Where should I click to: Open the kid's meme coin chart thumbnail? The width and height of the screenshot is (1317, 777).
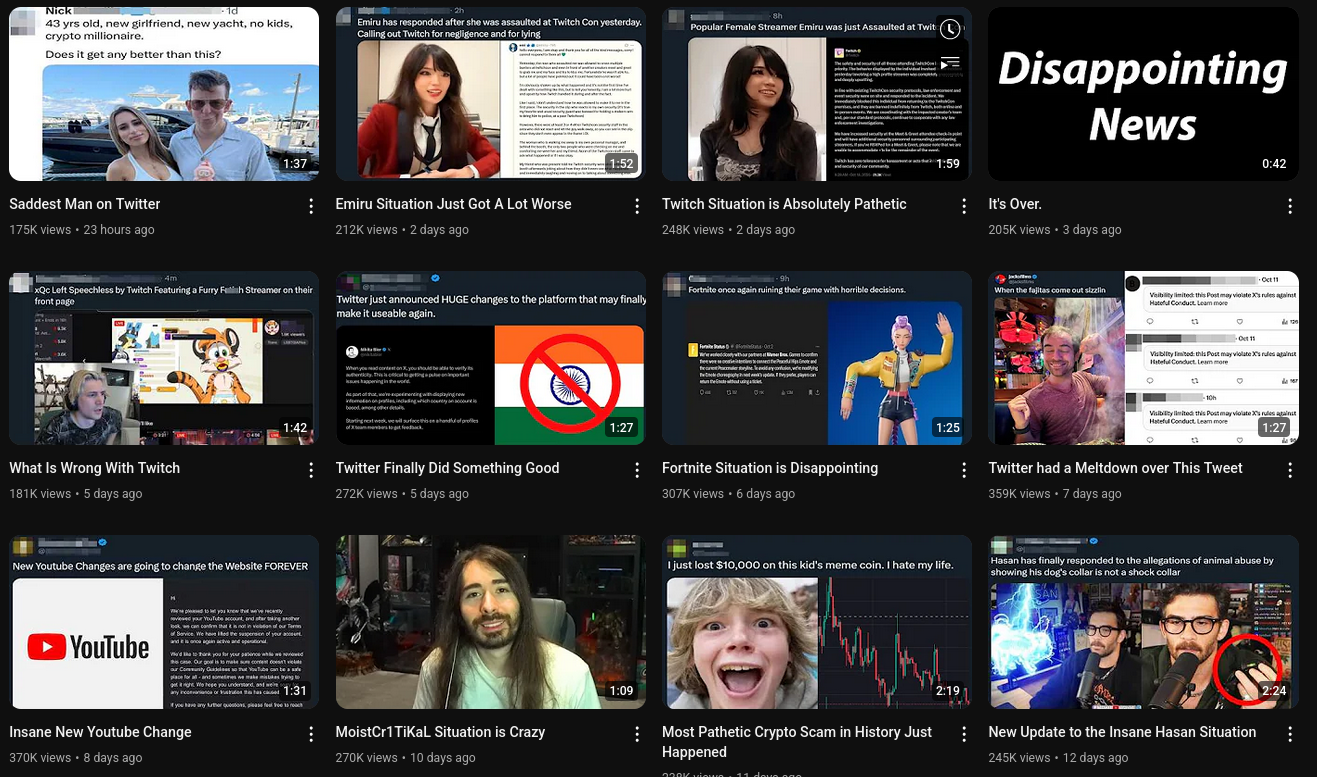(x=817, y=622)
